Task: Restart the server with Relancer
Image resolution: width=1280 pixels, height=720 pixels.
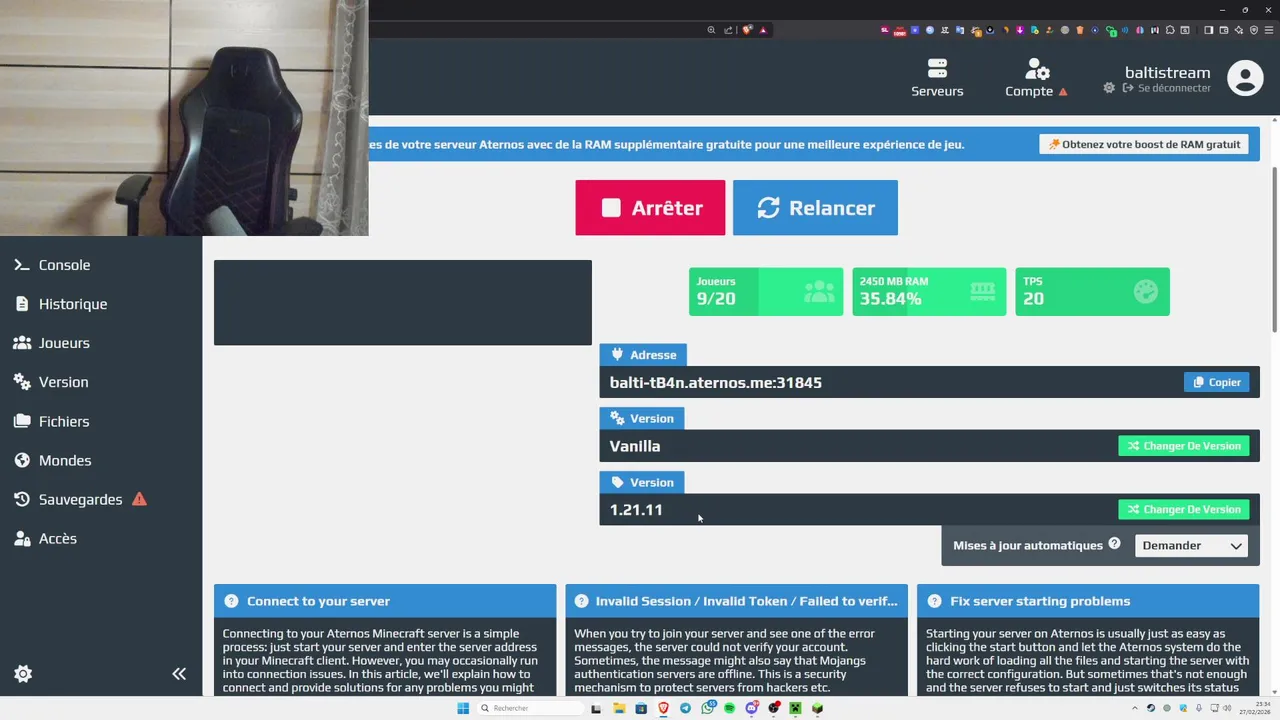Action: (x=815, y=208)
